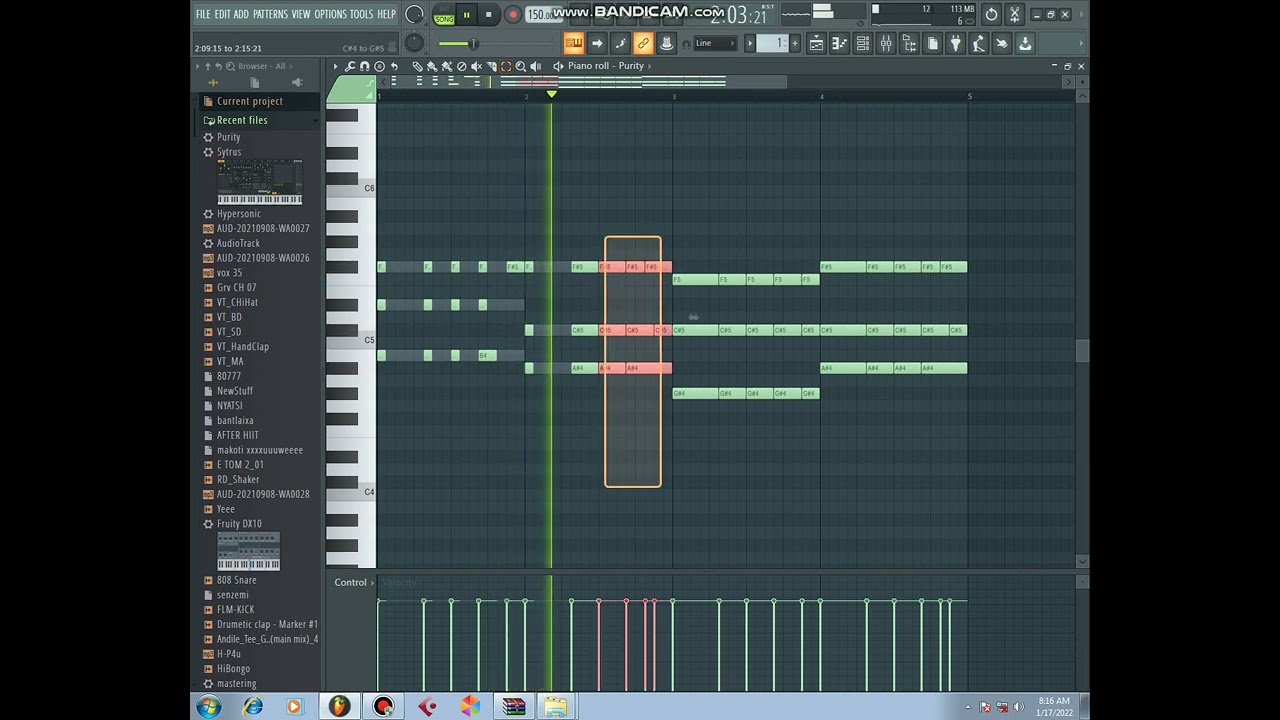Click the piano roll vertical scrollbar
The image size is (1280, 720).
(x=1081, y=351)
